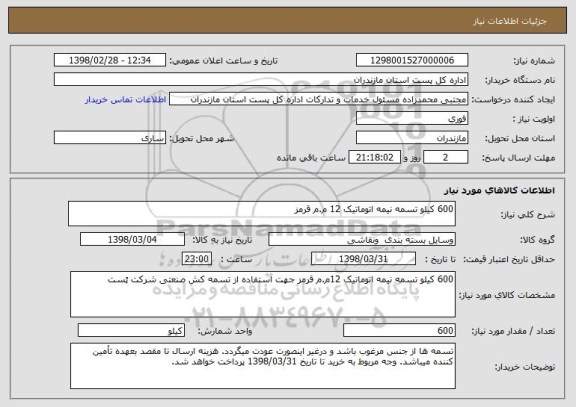This screenshot has width=576, height=407.
Task: Click the مشخصات کالای مورد نیاز text area
Action: click(x=263, y=295)
